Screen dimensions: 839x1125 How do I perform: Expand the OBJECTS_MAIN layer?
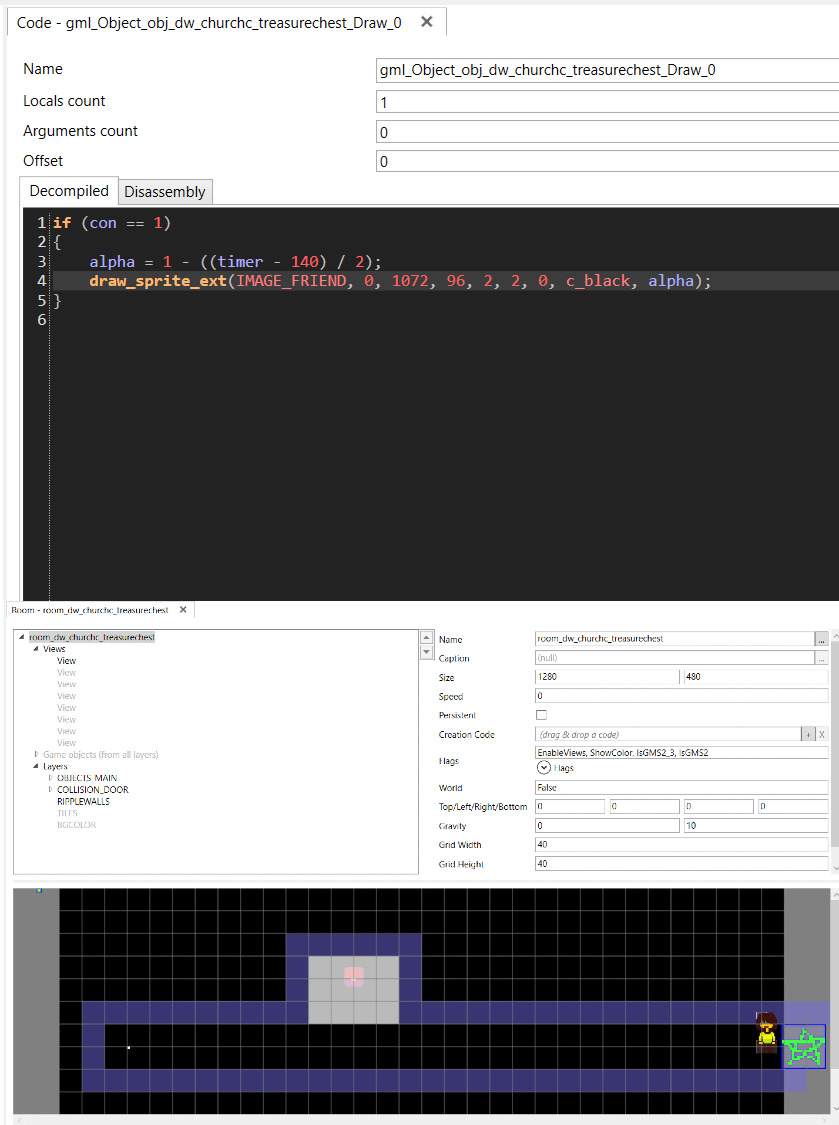[50, 778]
